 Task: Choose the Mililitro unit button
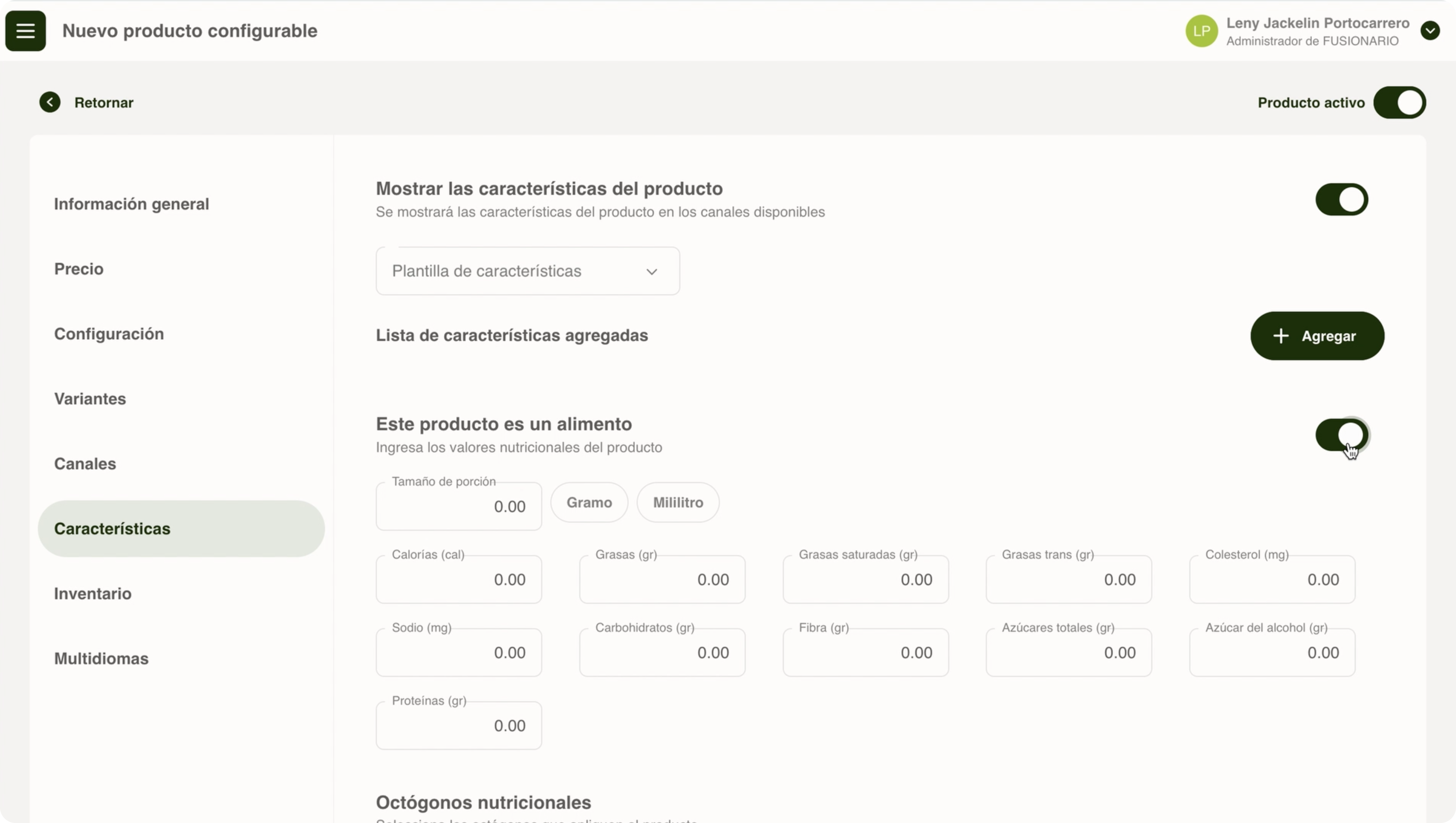pos(678,502)
